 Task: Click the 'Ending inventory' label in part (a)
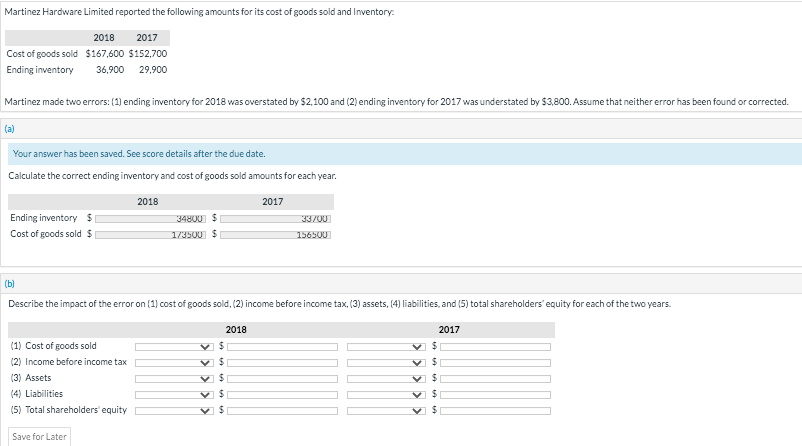click(x=43, y=218)
